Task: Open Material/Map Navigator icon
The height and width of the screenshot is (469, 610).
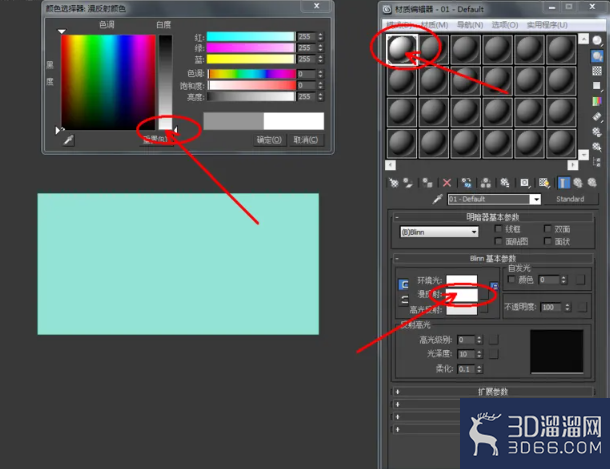Action: [597, 162]
